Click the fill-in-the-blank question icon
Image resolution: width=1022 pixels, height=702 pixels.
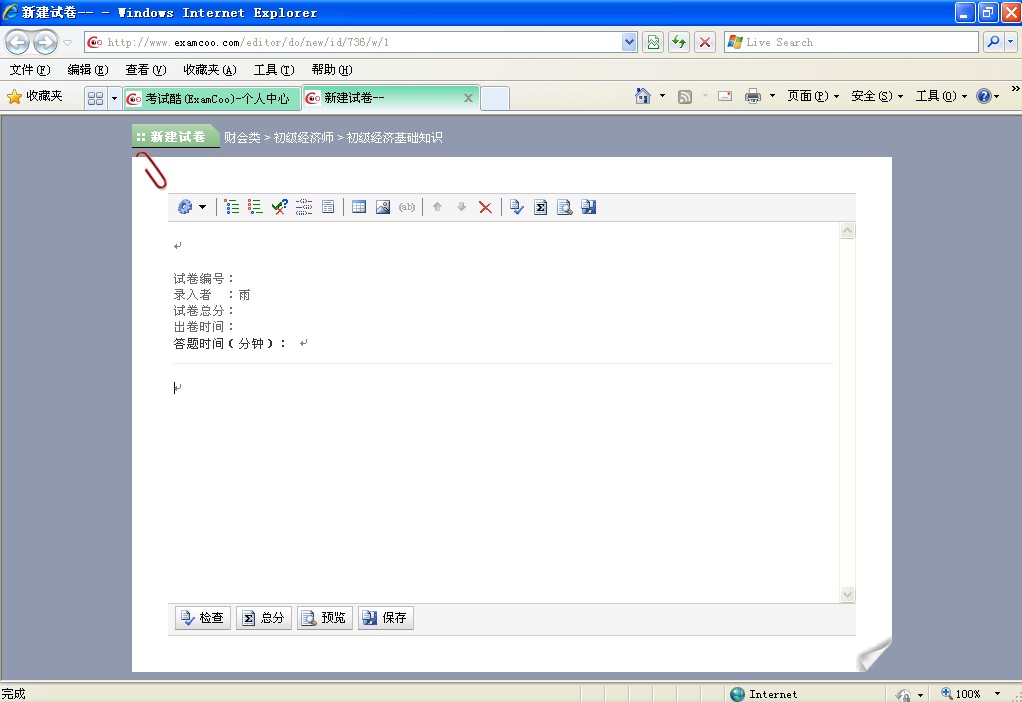[304, 207]
